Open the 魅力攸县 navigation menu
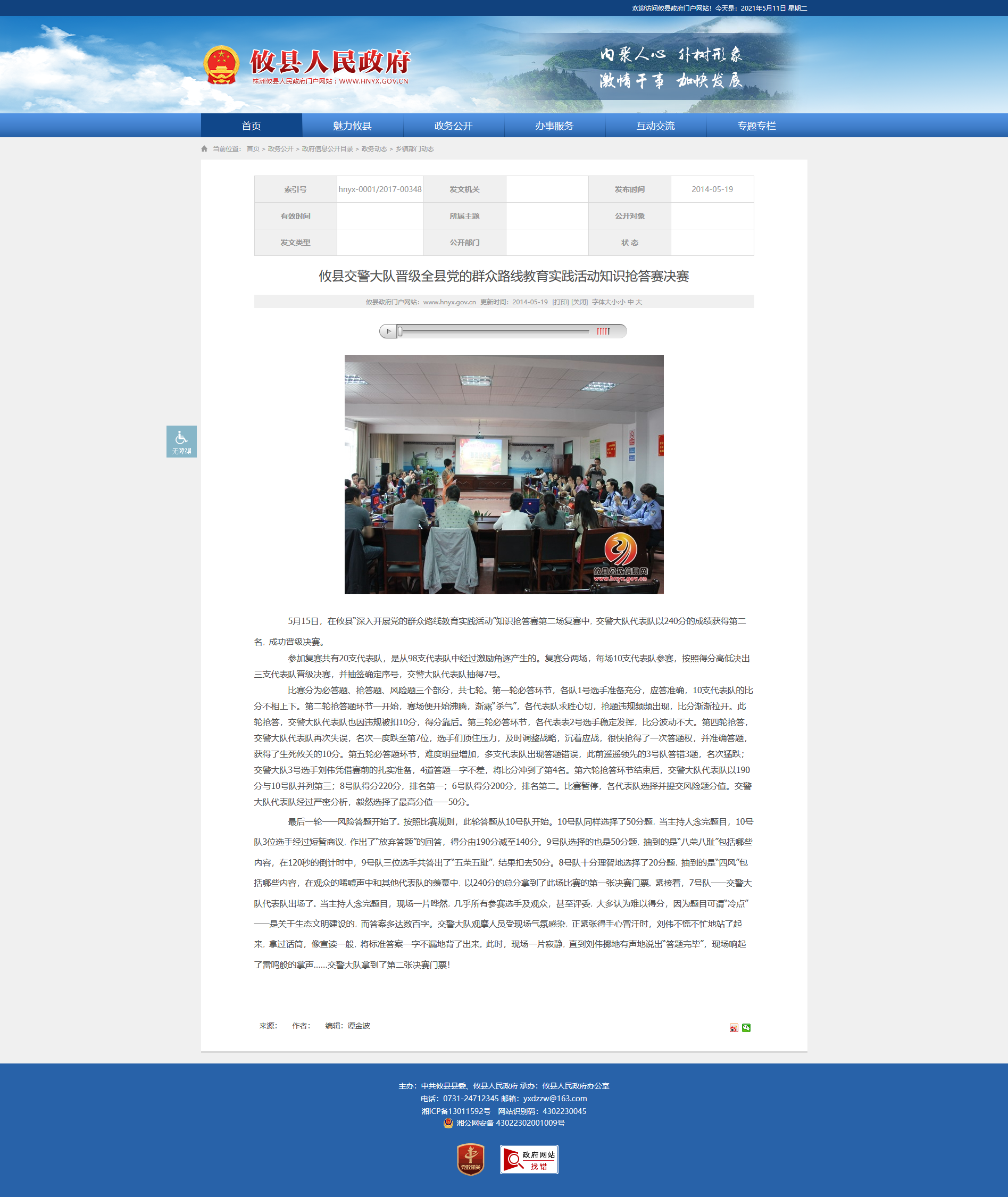 point(352,126)
